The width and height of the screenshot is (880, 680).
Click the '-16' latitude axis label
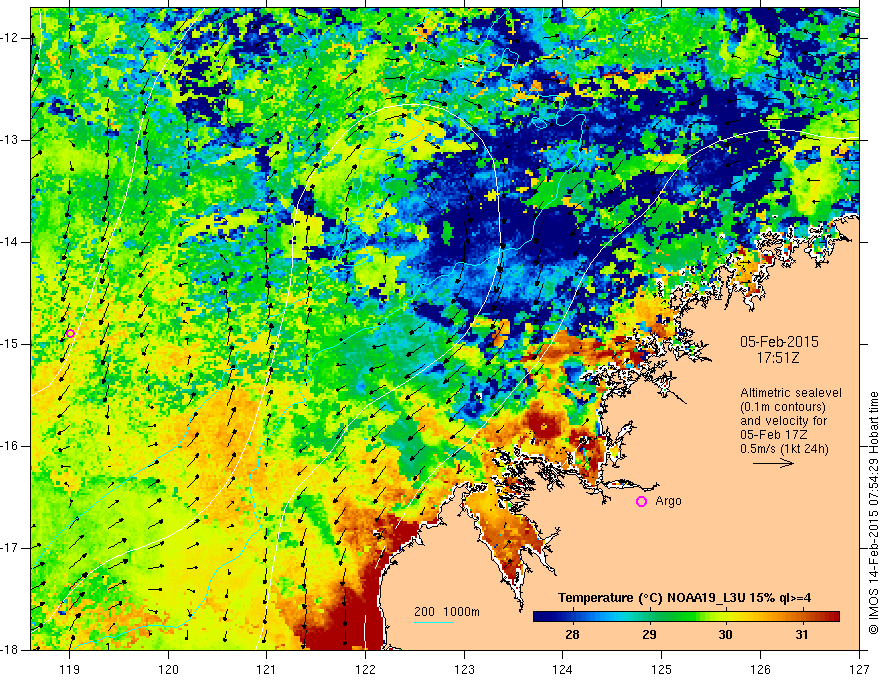pos(10,446)
